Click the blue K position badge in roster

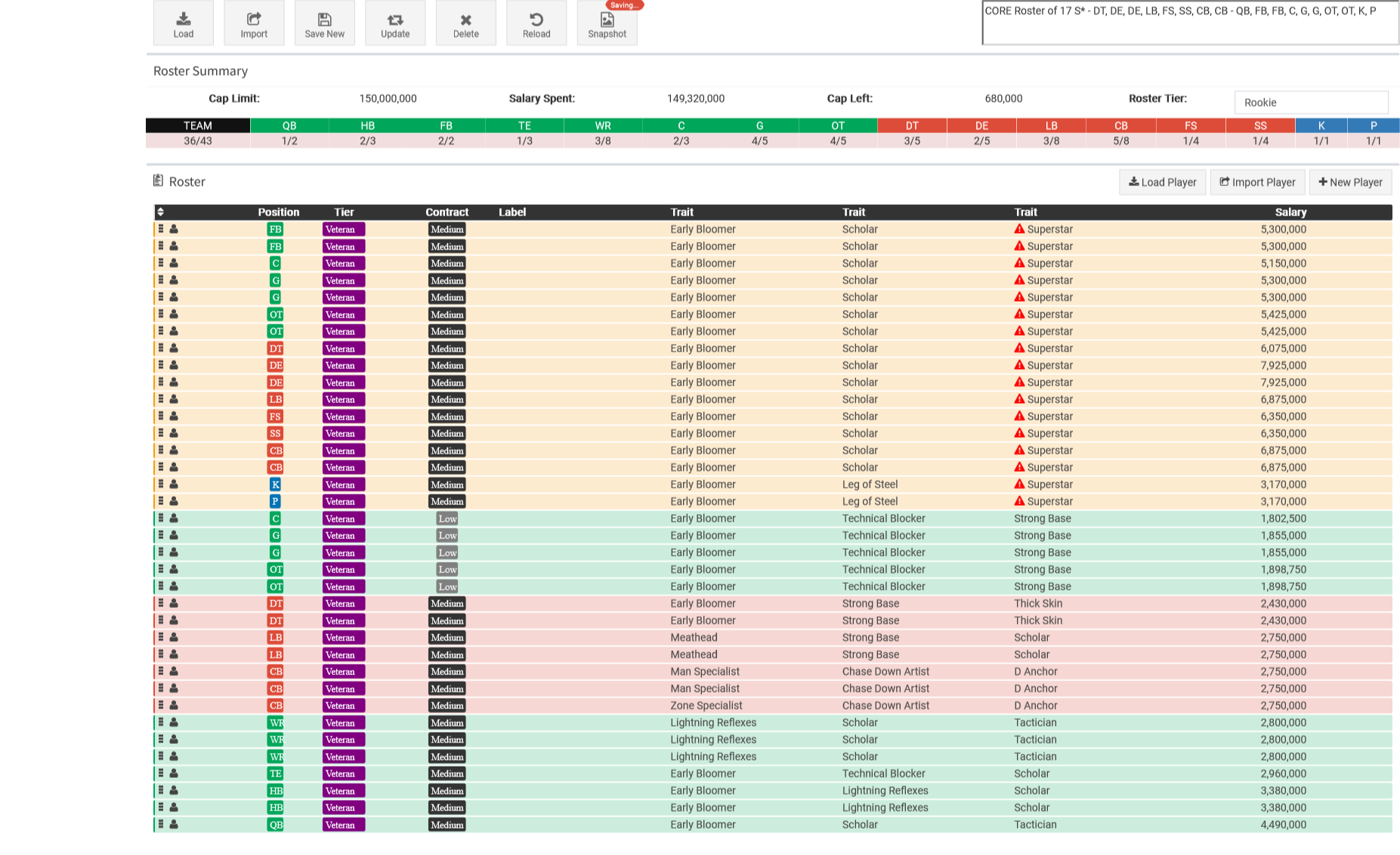[275, 485]
